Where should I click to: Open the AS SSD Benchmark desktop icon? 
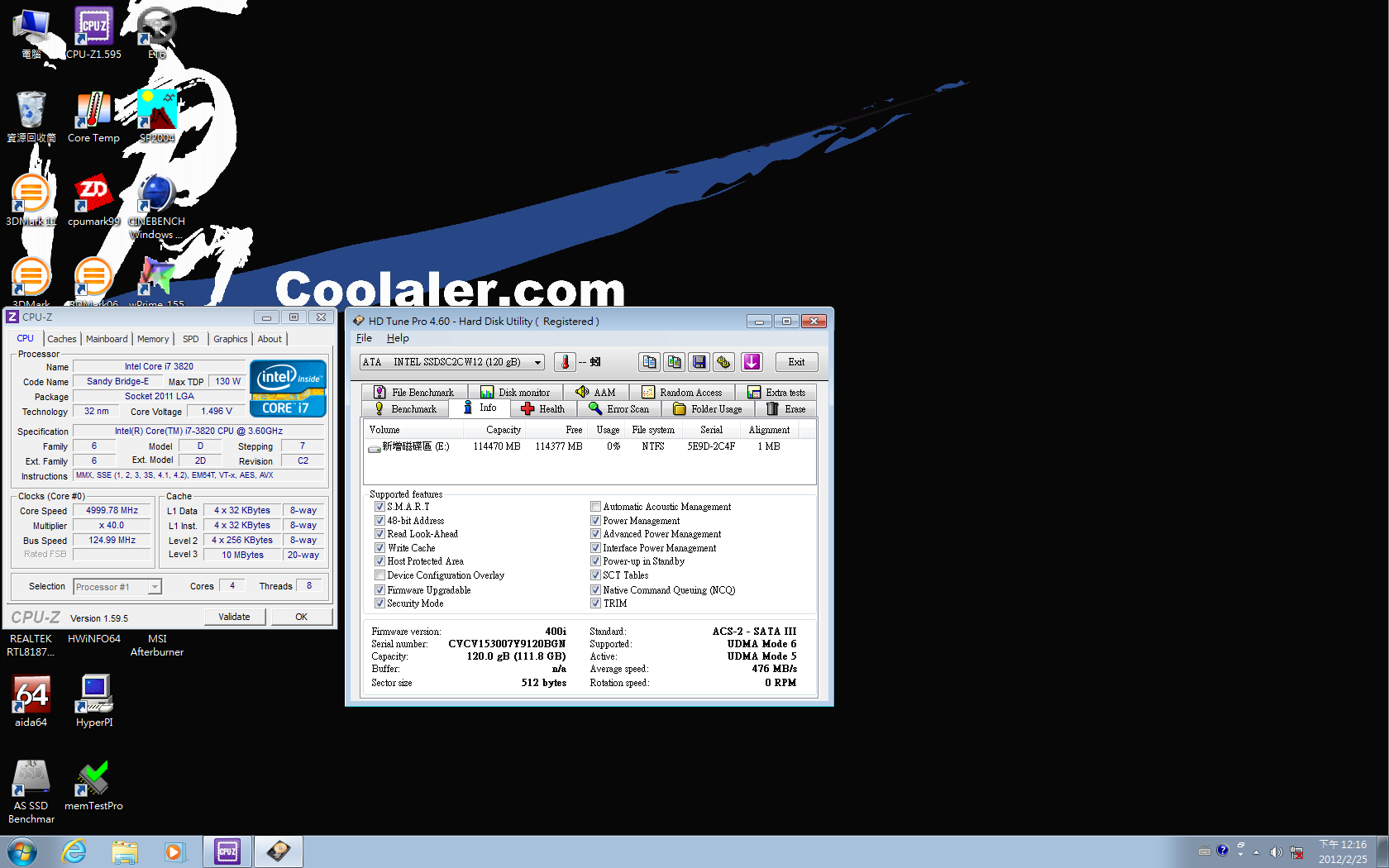[31, 791]
